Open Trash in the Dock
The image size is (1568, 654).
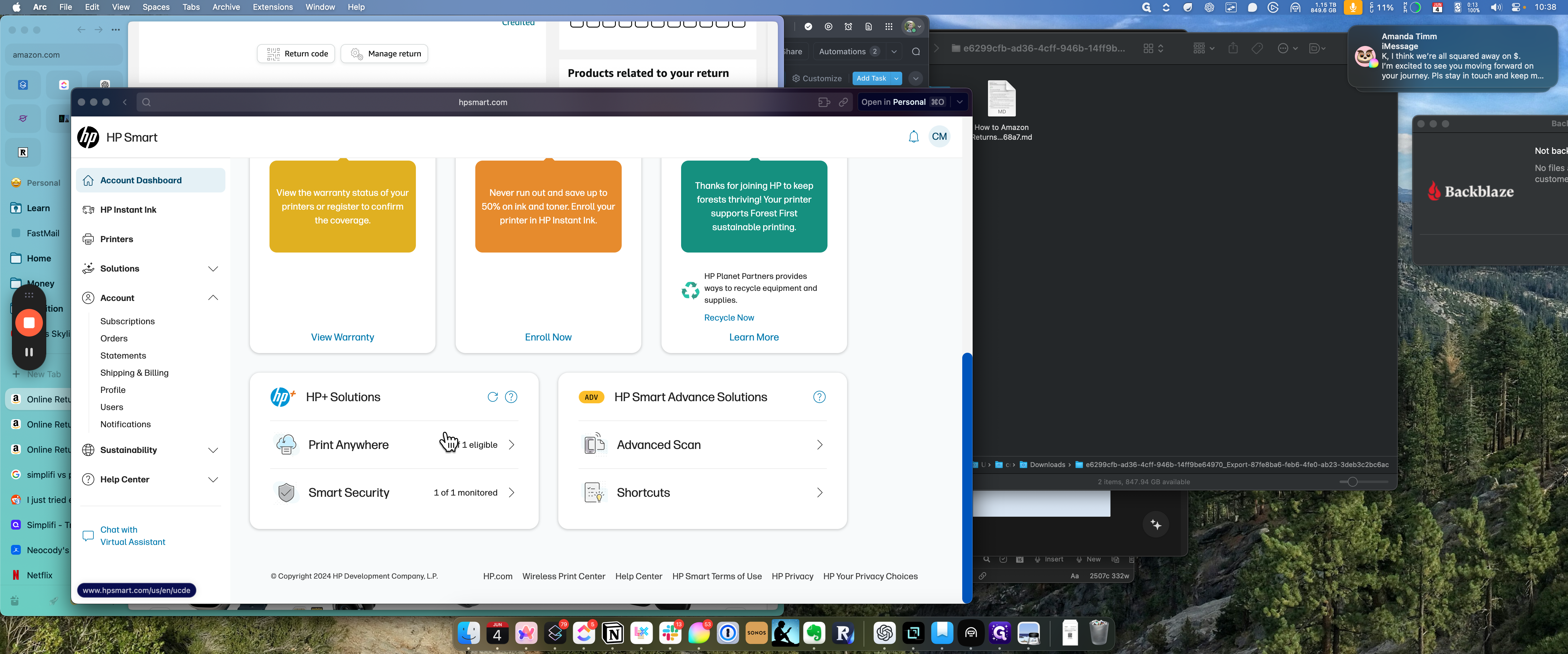1099,633
